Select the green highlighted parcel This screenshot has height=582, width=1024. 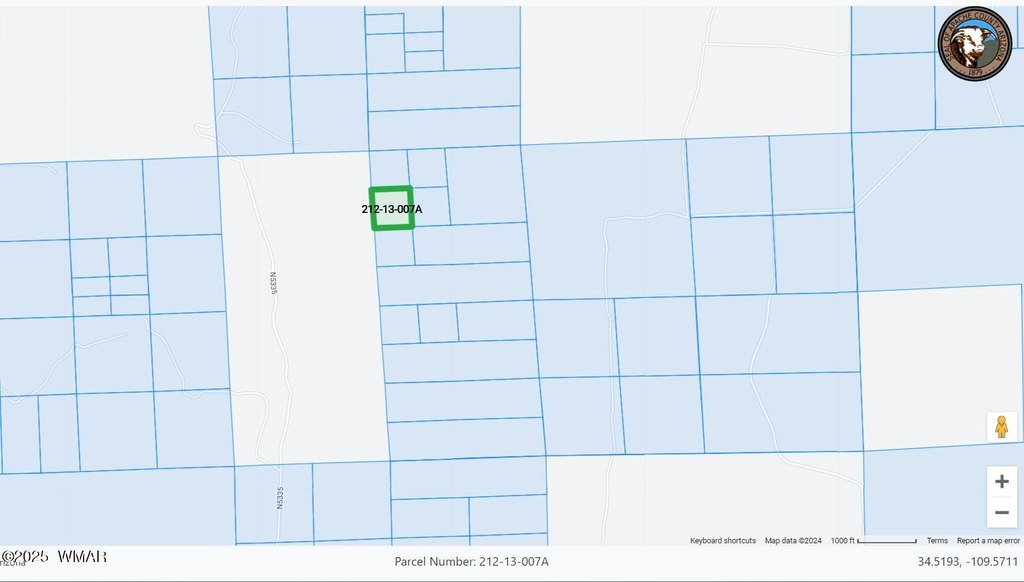[392, 221]
